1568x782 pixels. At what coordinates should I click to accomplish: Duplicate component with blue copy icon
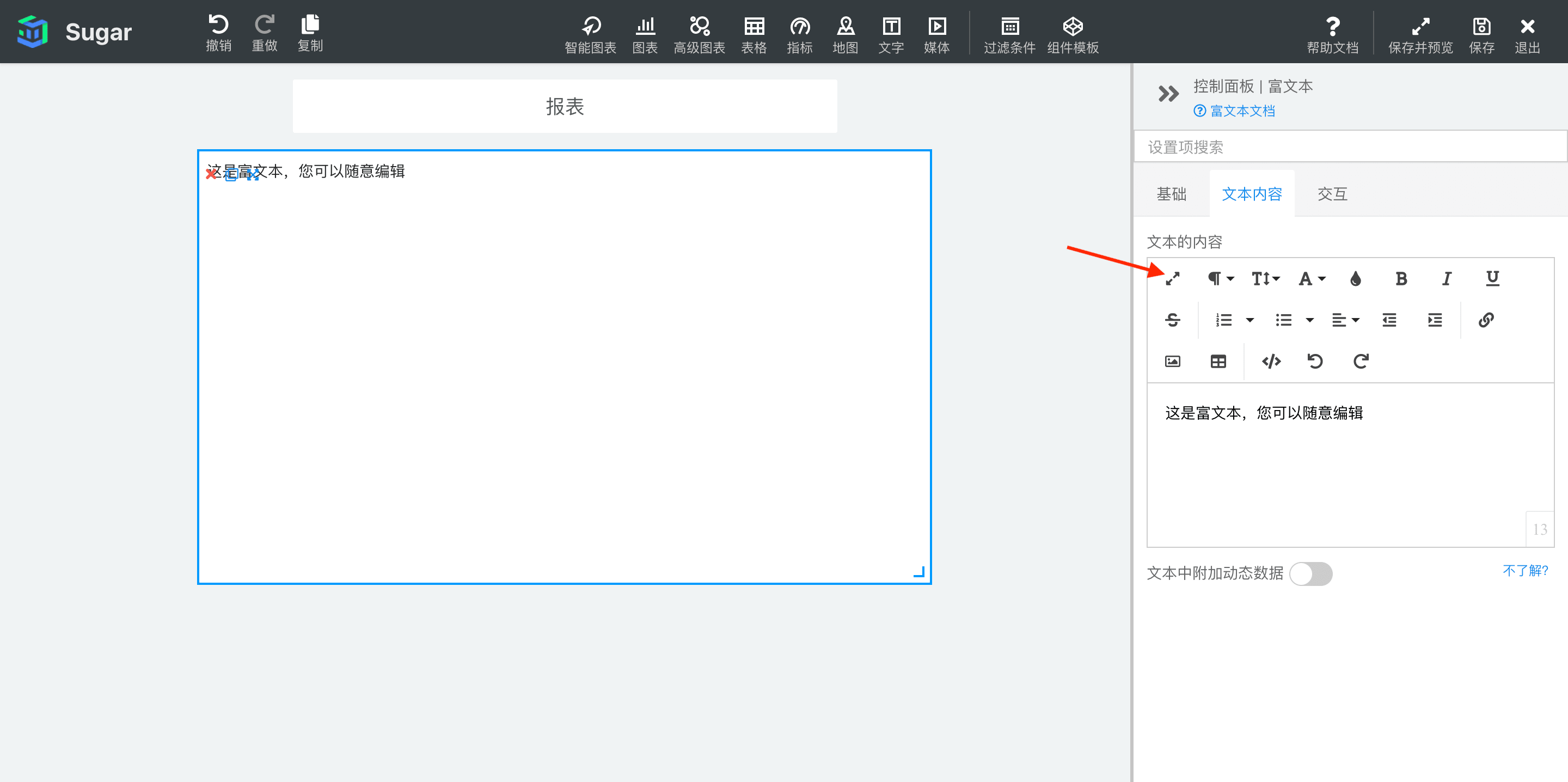231,175
